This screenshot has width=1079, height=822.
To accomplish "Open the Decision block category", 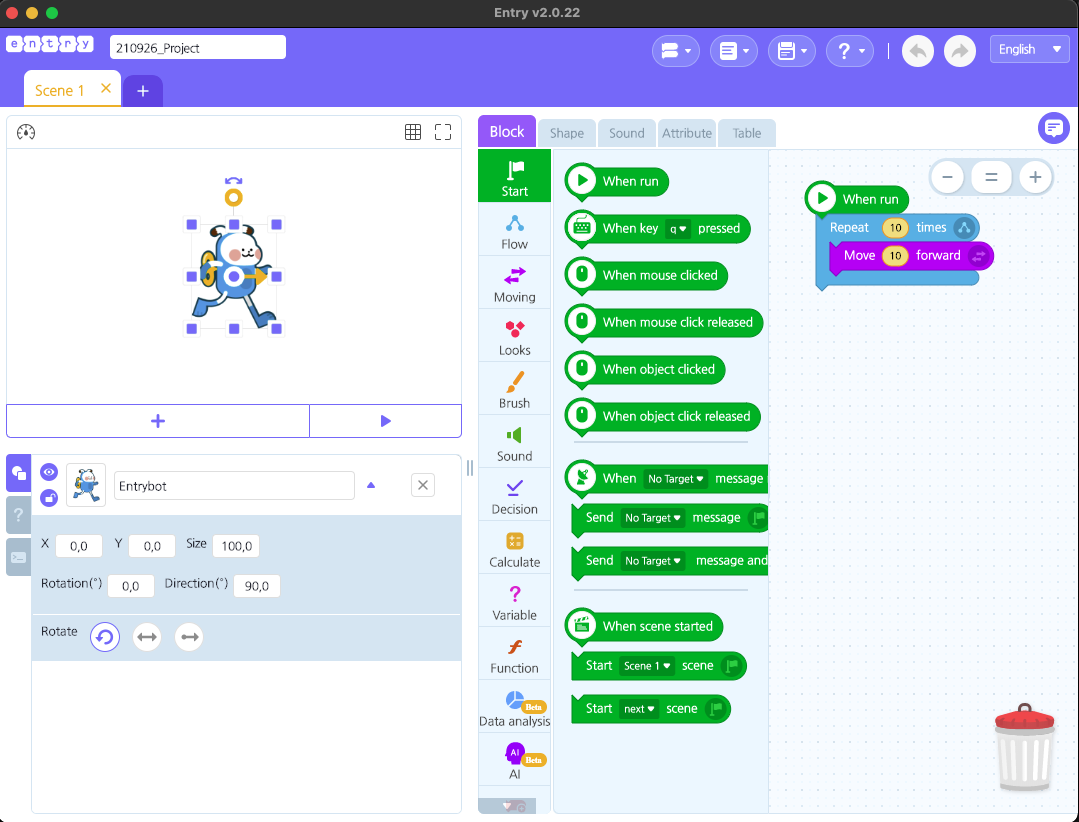I will pyautogui.click(x=514, y=495).
